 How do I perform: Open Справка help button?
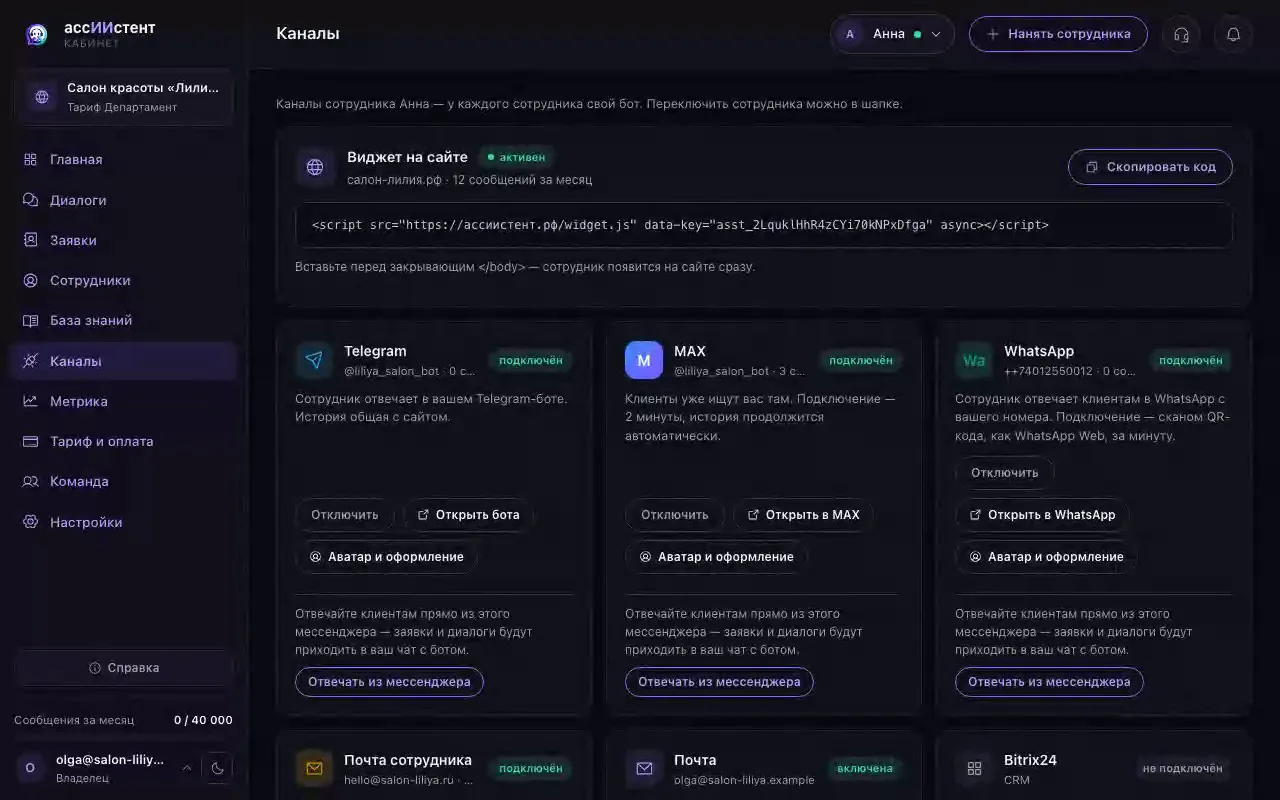pos(124,668)
